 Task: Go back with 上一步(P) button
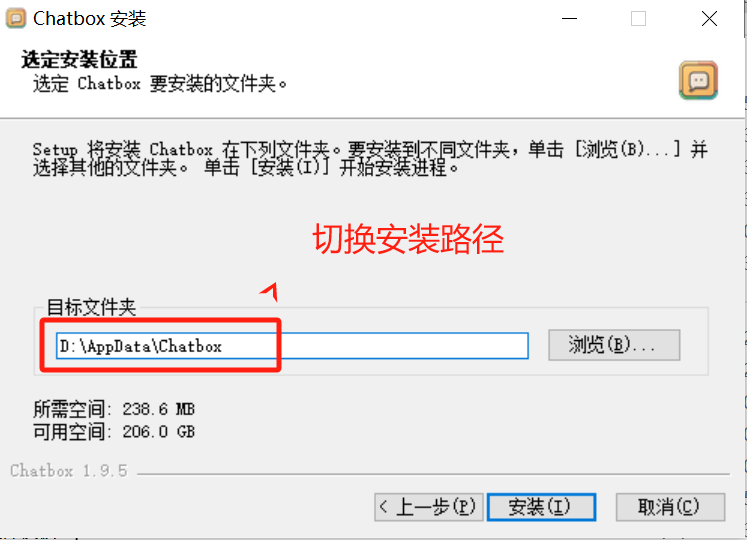(x=429, y=507)
